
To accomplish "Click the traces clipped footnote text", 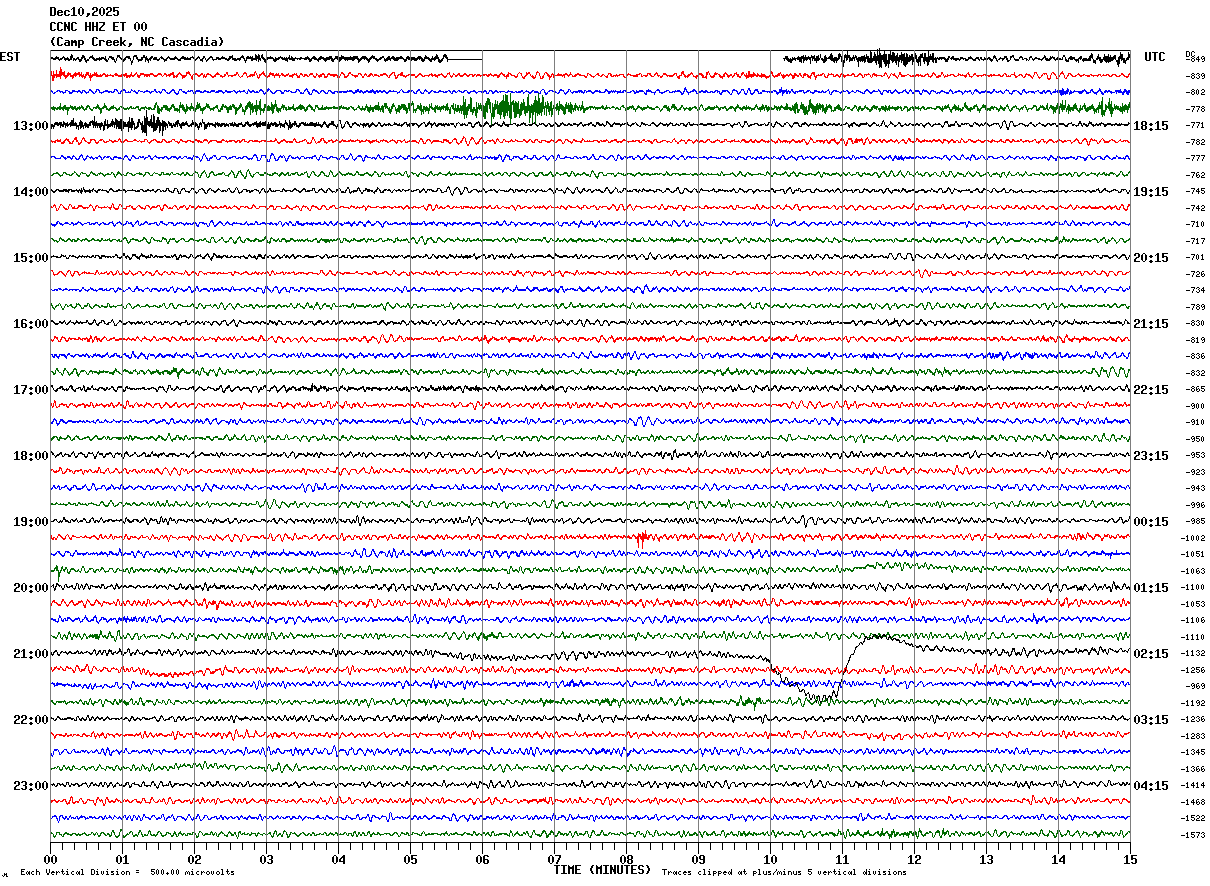I will [784, 873].
